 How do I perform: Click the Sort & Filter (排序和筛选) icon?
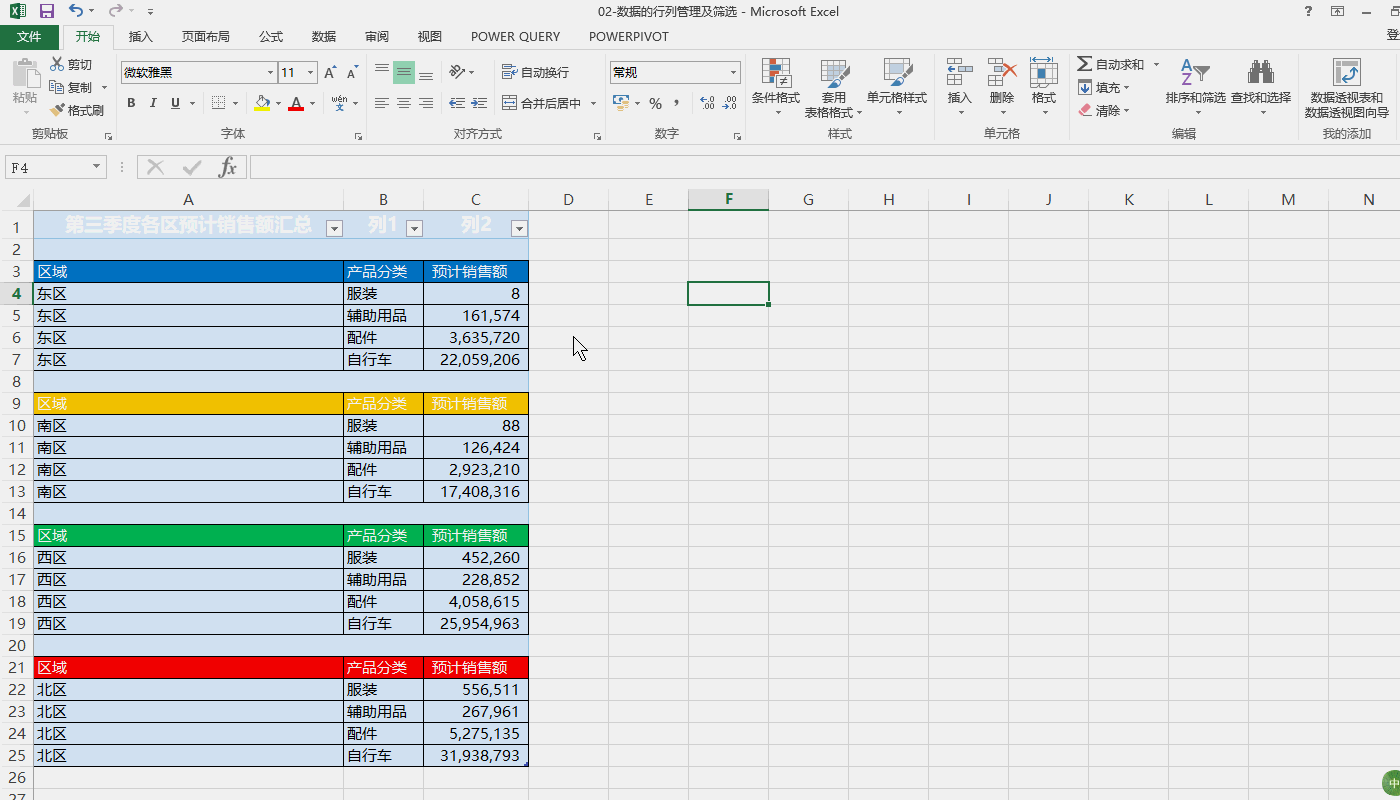tap(1195, 73)
